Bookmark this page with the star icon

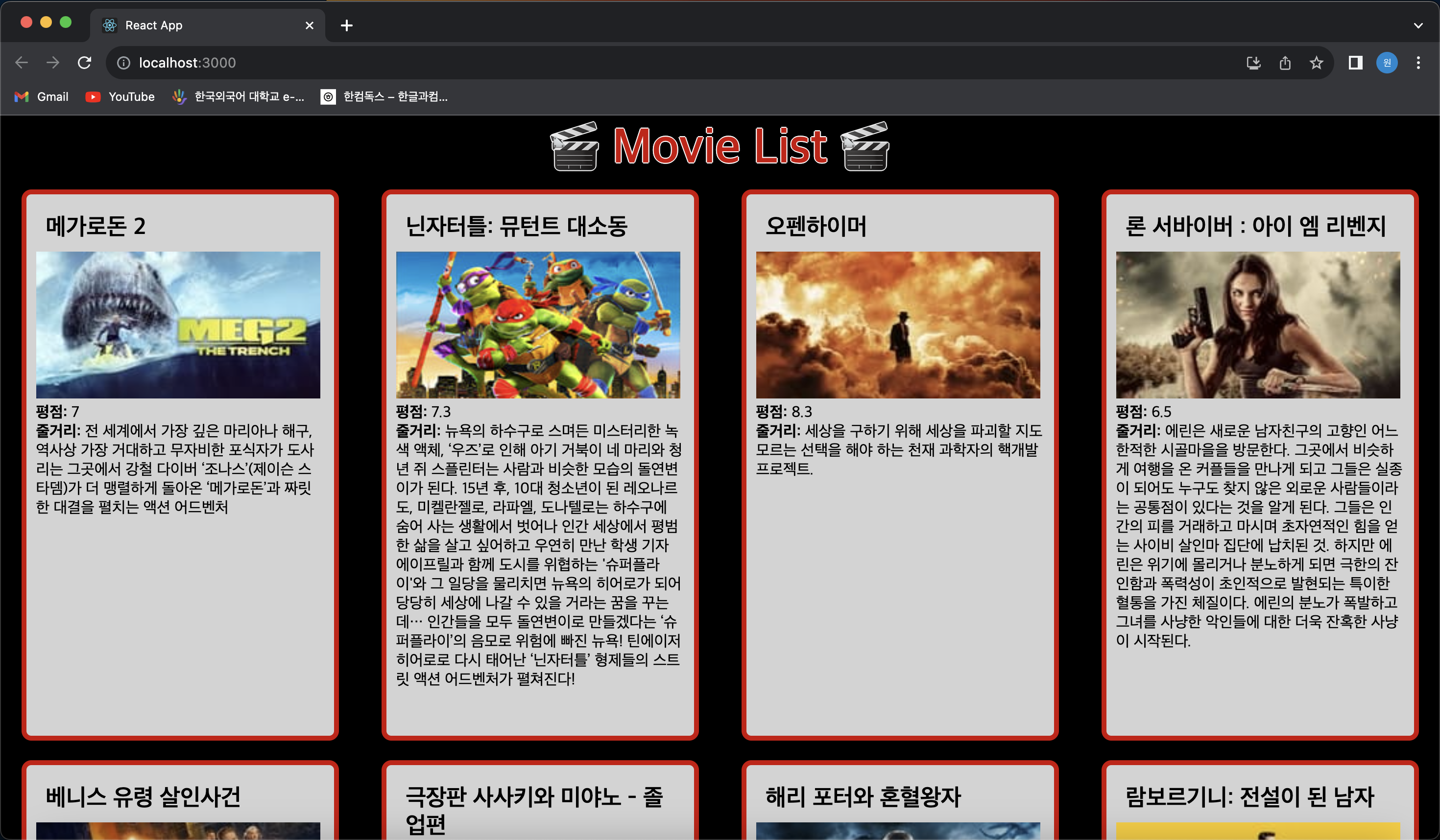tap(1317, 63)
